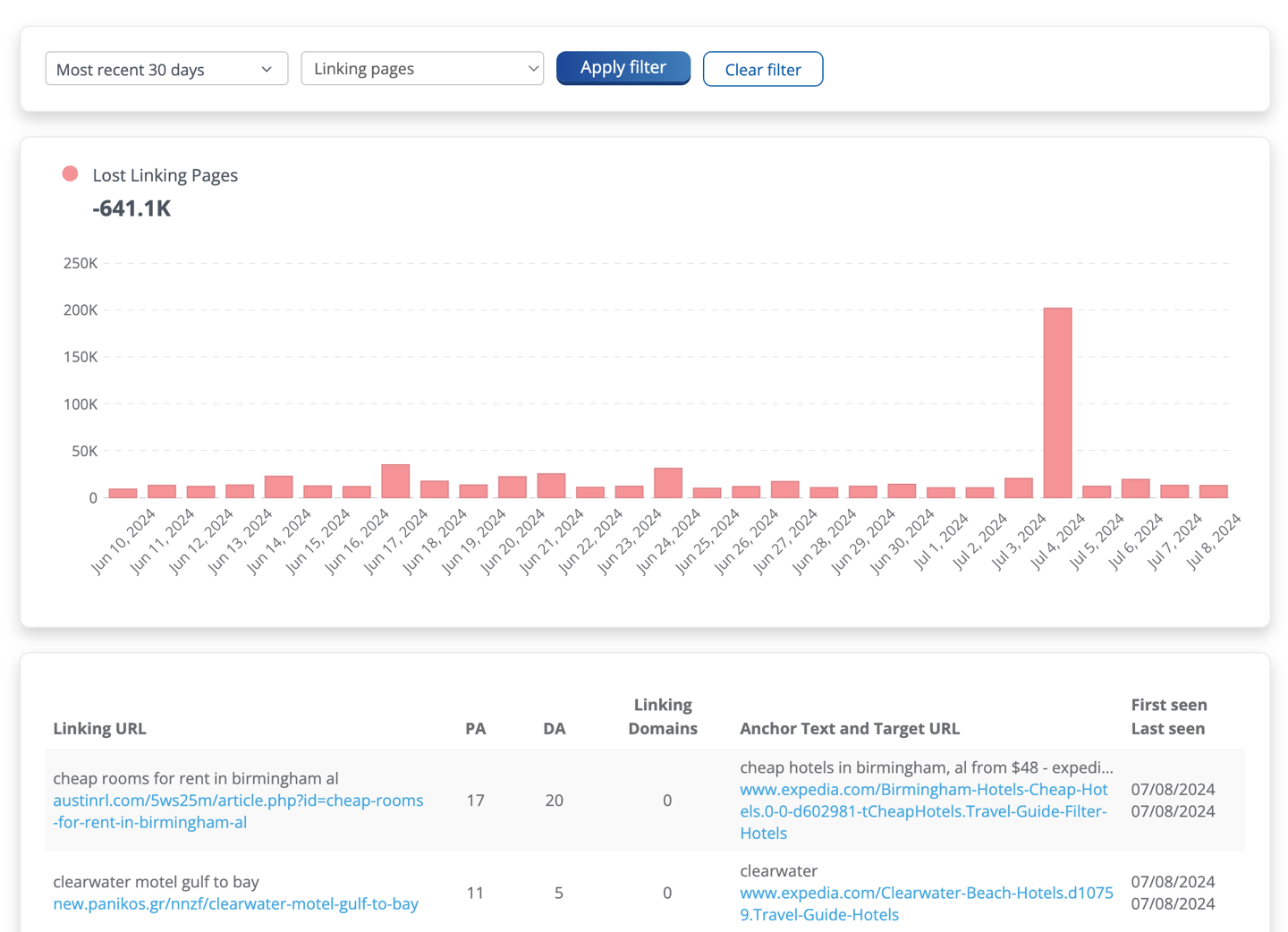Click clearwater motel gulf to bay title

point(157,882)
